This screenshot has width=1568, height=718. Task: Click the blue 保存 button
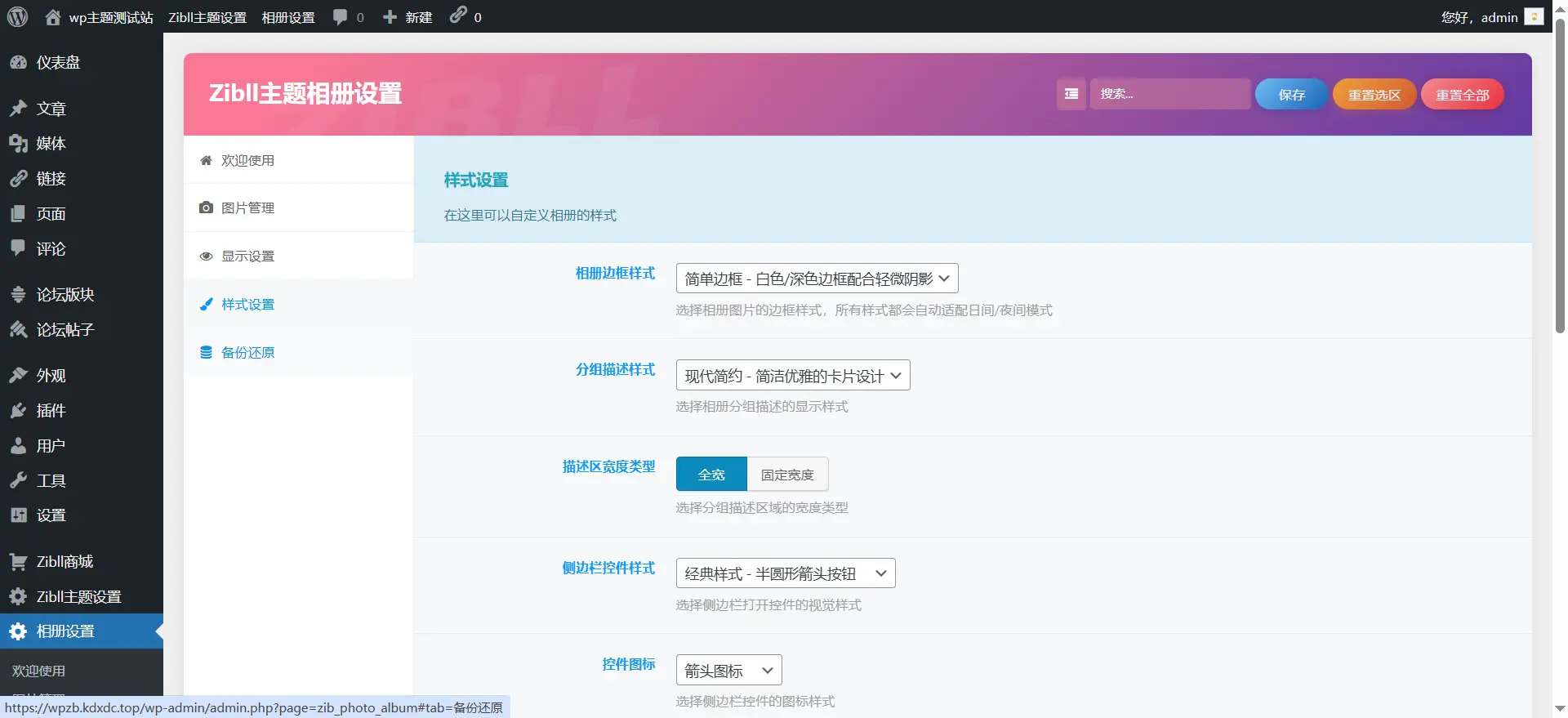[x=1291, y=95]
